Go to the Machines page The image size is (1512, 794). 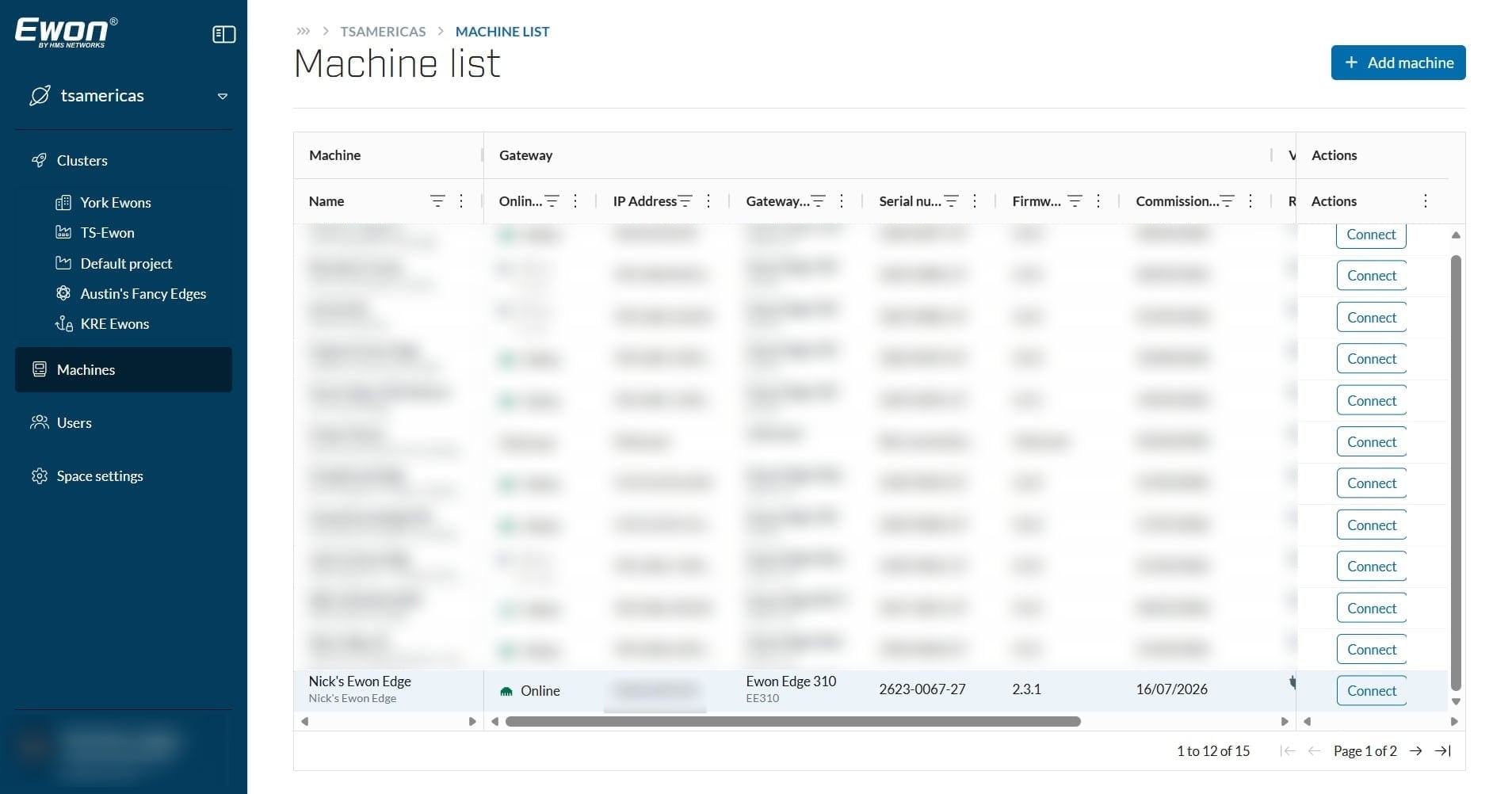click(124, 369)
